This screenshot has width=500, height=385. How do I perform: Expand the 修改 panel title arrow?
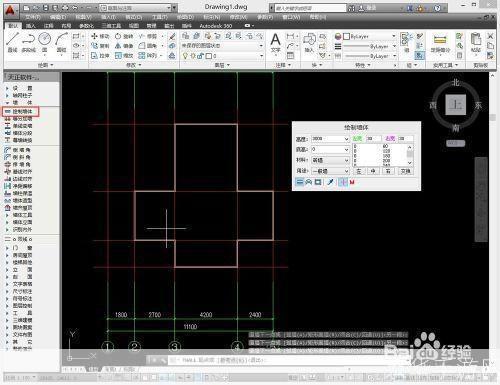(140, 65)
